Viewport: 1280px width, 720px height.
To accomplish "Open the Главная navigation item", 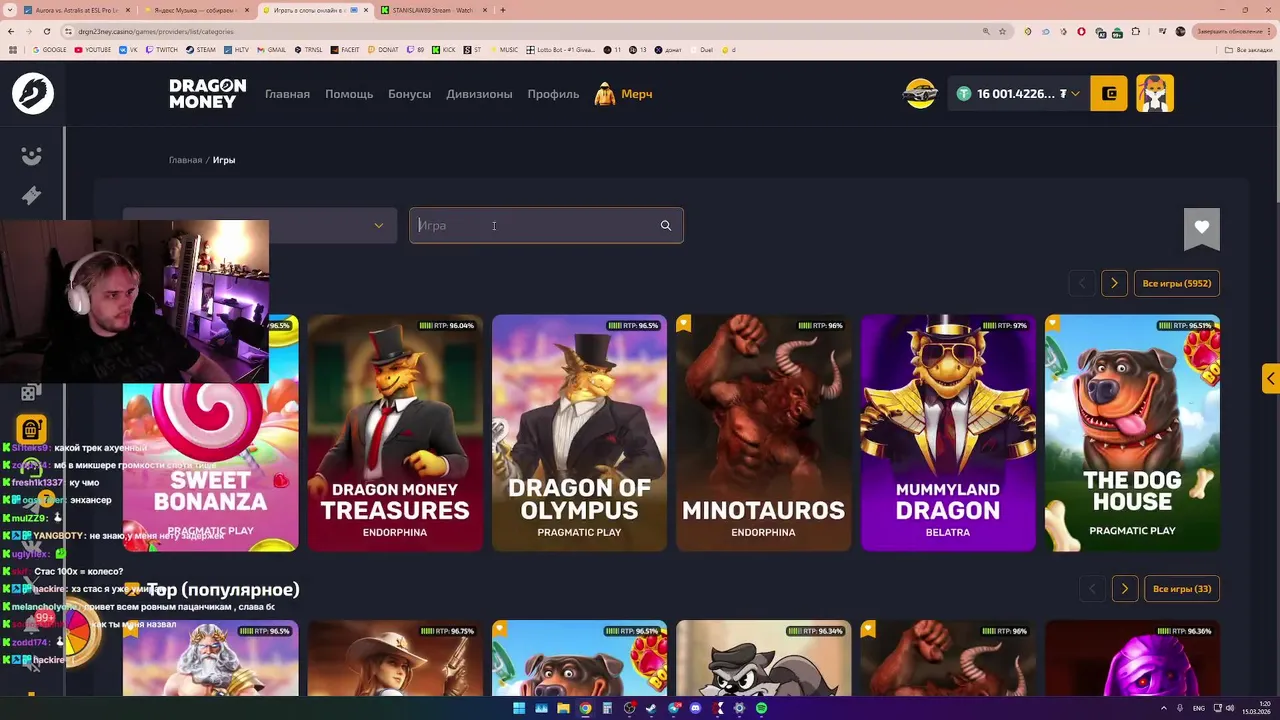I will pyautogui.click(x=287, y=94).
